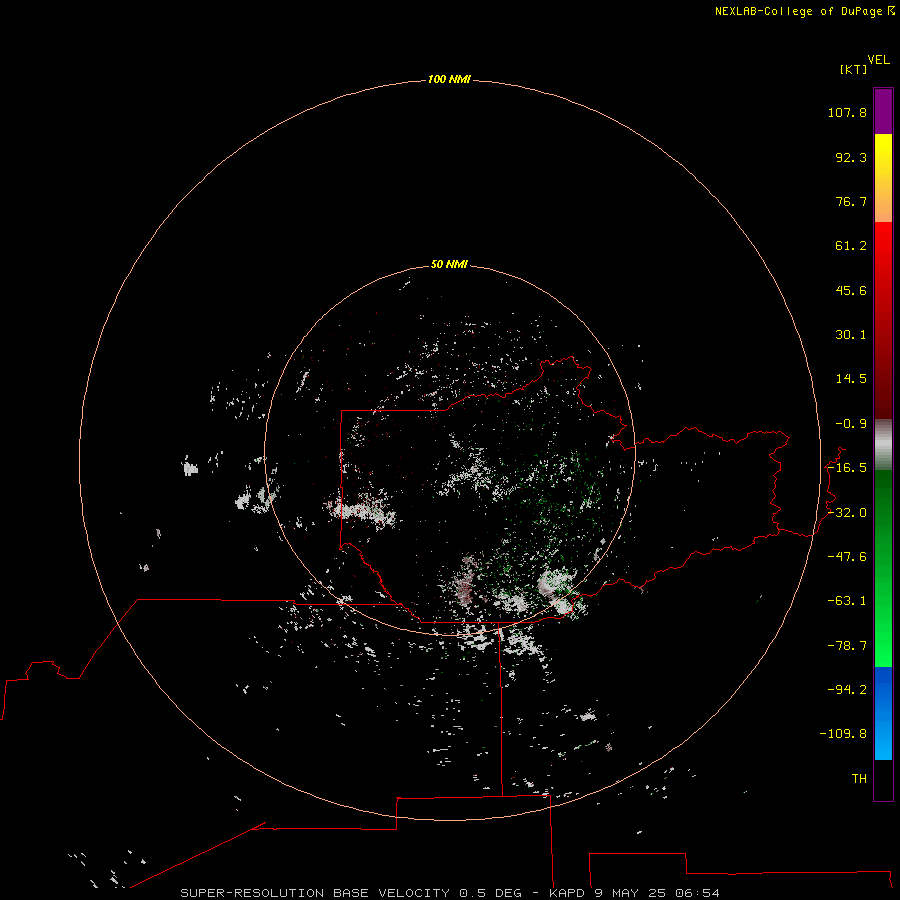
Task: Click the -109.8 velocity scale value
Action: [x=843, y=734]
